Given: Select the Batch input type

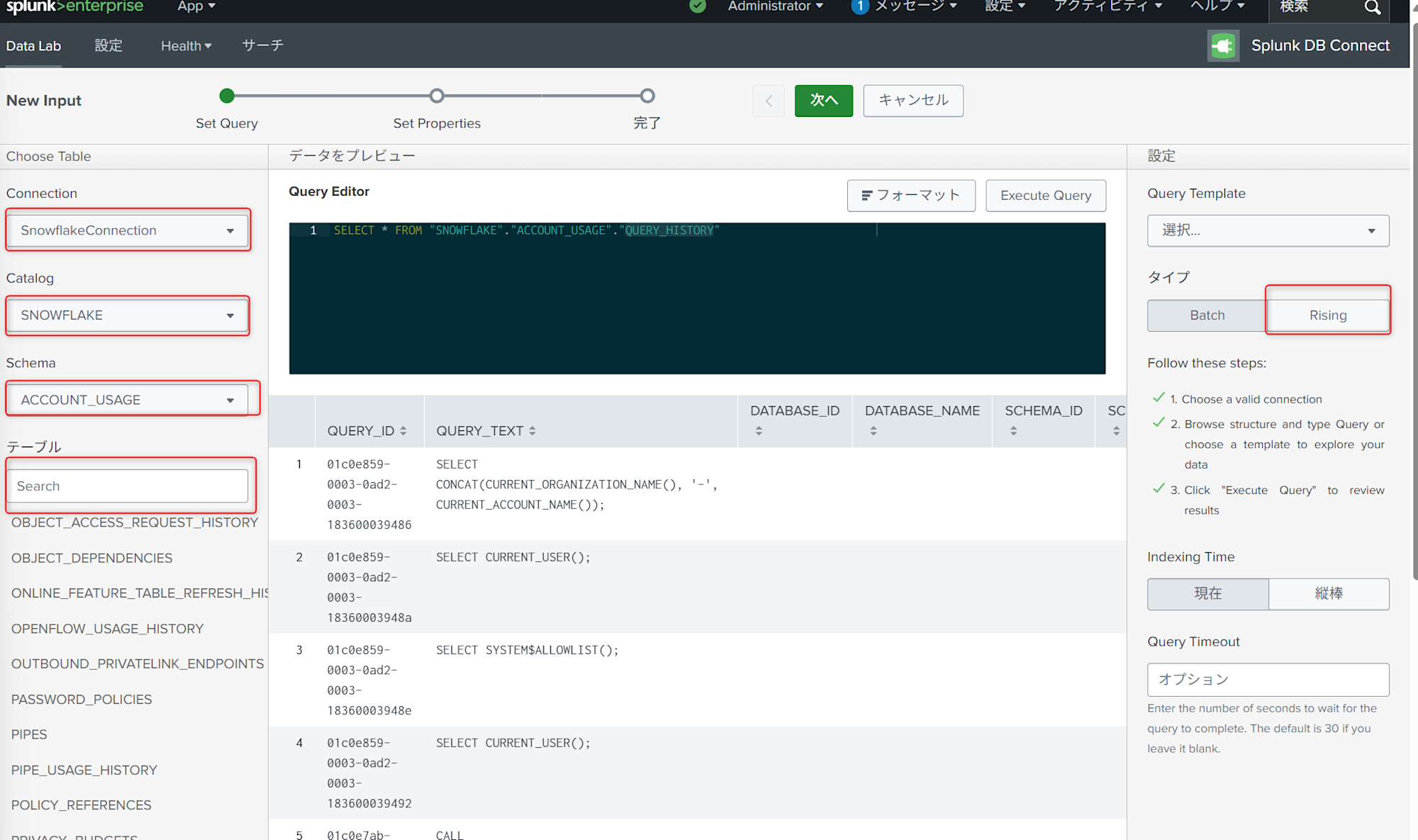Looking at the screenshot, I should 1207,315.
